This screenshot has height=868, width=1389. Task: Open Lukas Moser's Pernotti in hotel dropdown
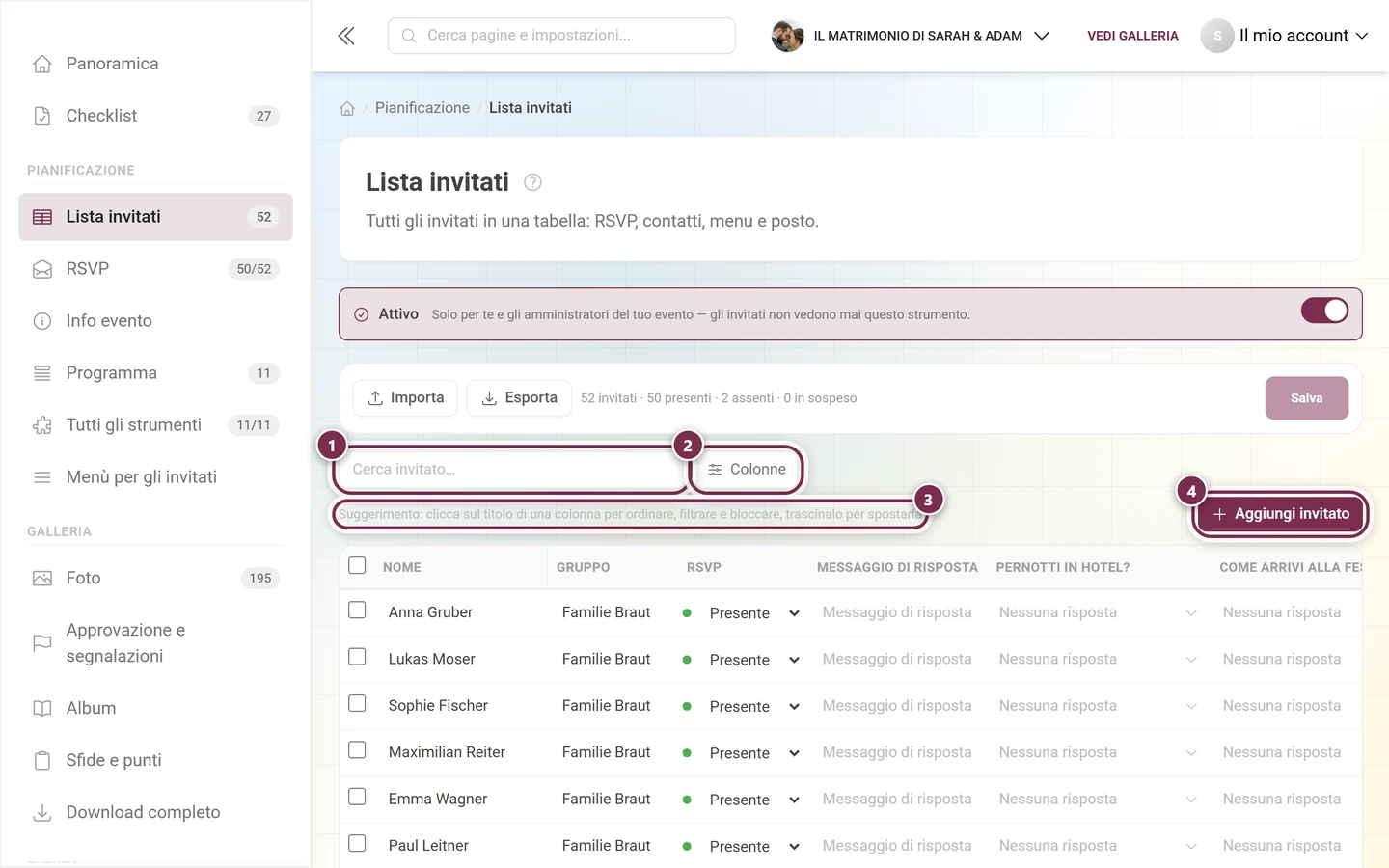[x=1098, y=660]
